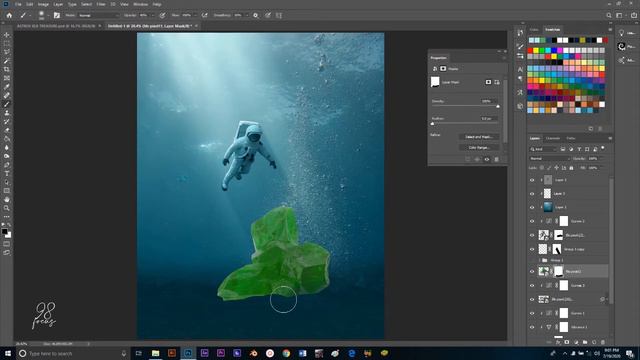Open layer blend mode Normal dropdown
This screenshot has width=640, height=360.
pos(549,158)
